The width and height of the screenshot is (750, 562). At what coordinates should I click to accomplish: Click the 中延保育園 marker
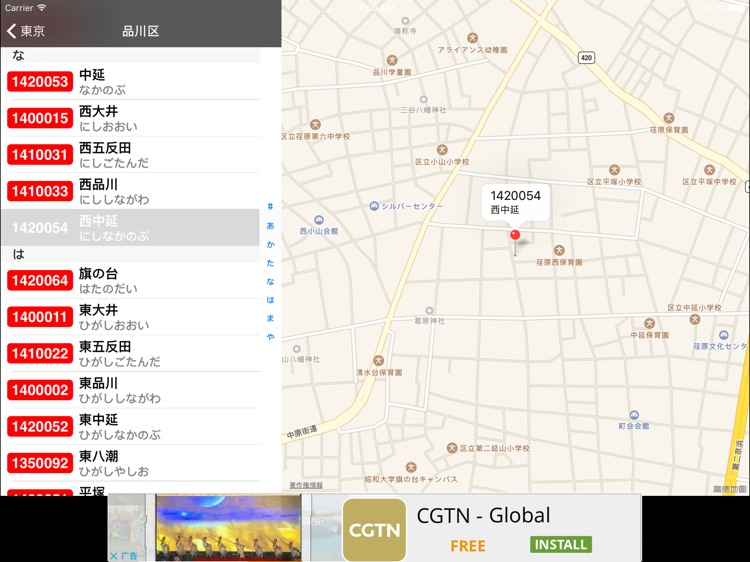tap(649, 323)
